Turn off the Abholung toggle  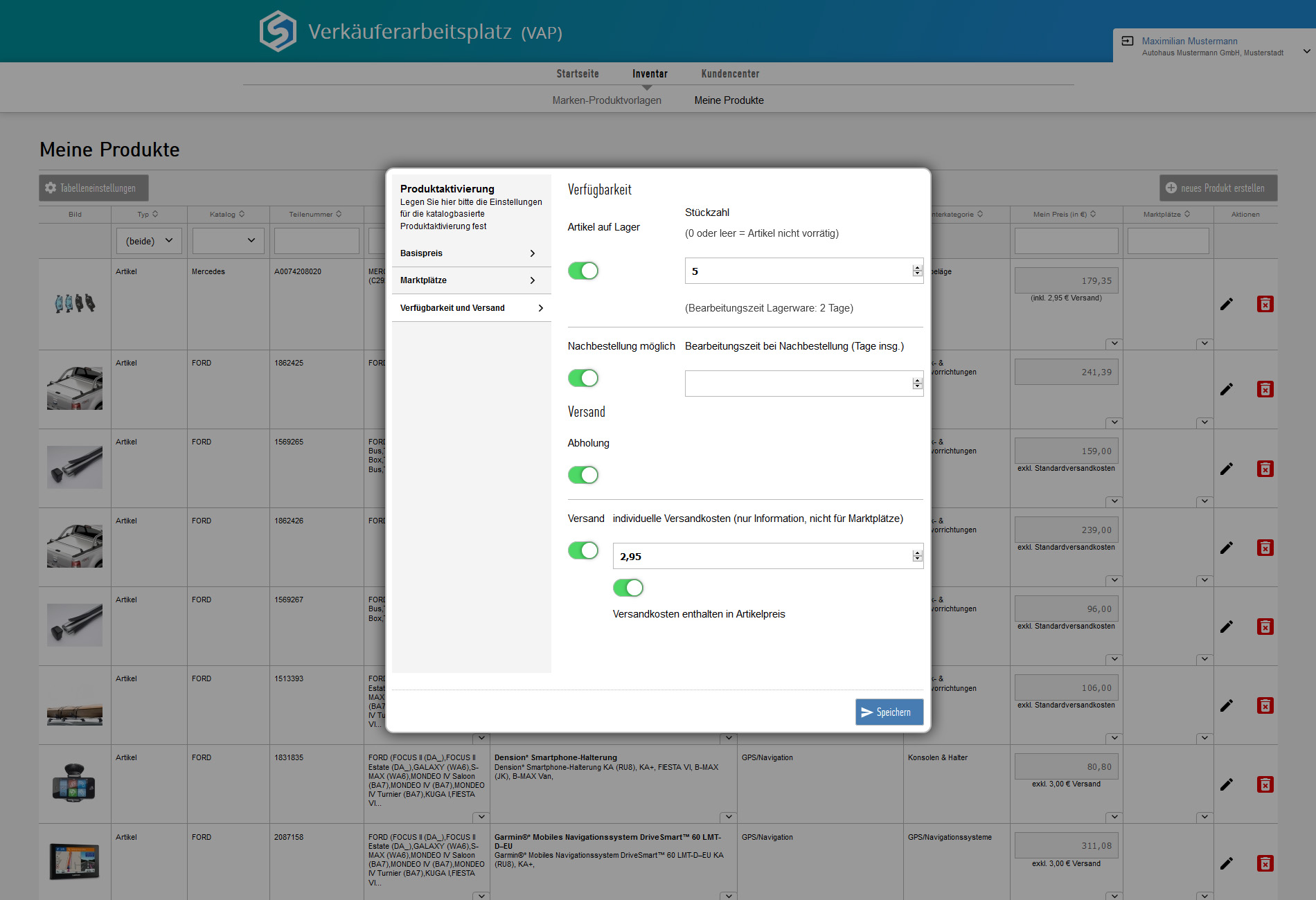coord(583,475)
